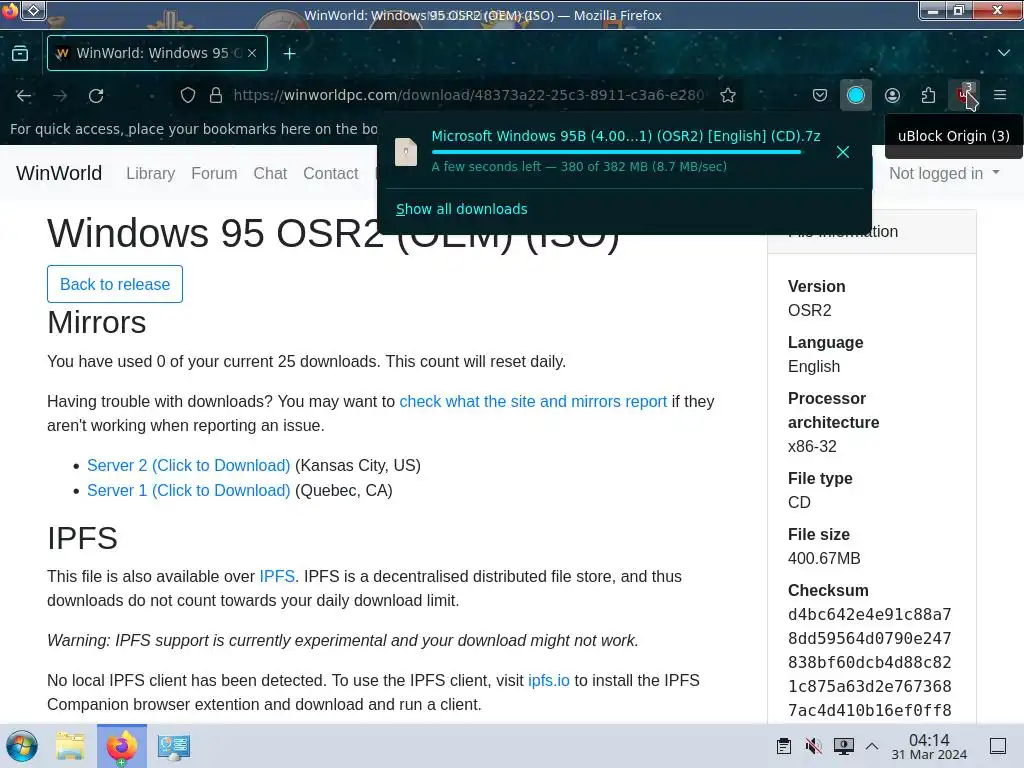Download from Server 2 Kansas City

pos(189,465)
